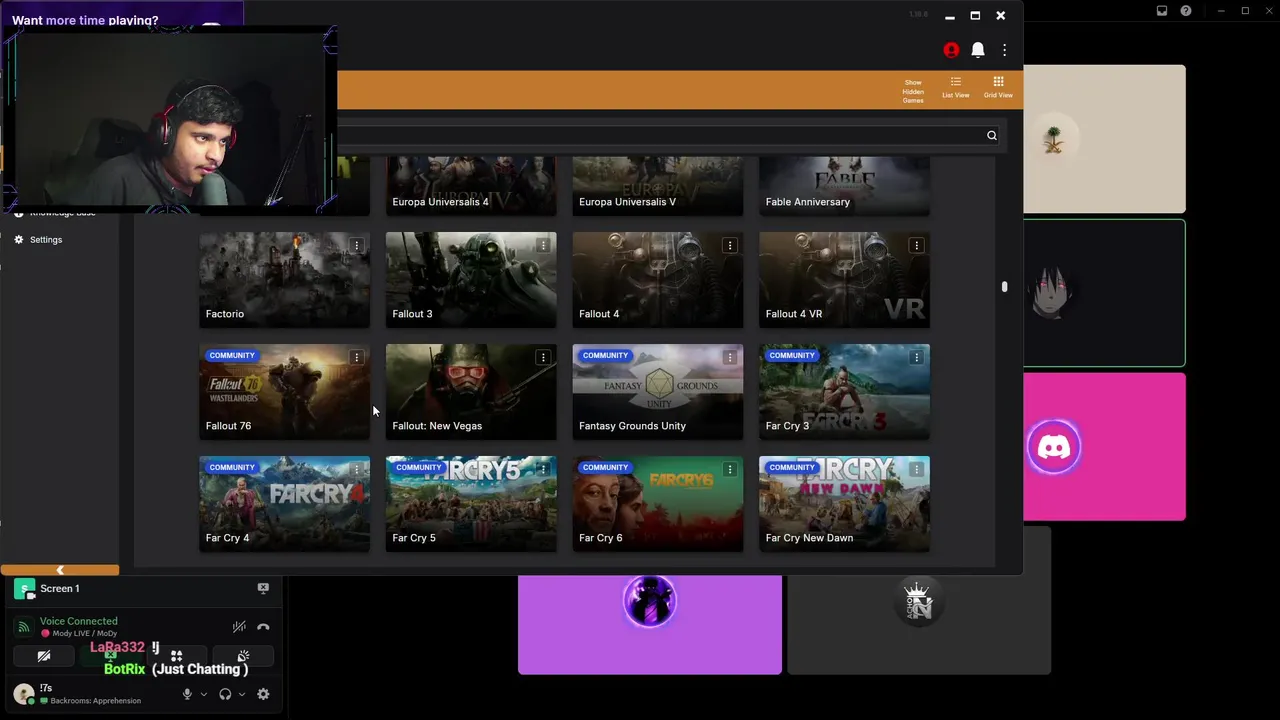Click the 'Far Cry 3' title text
The image size is (1280, 720).
[787, 426]
